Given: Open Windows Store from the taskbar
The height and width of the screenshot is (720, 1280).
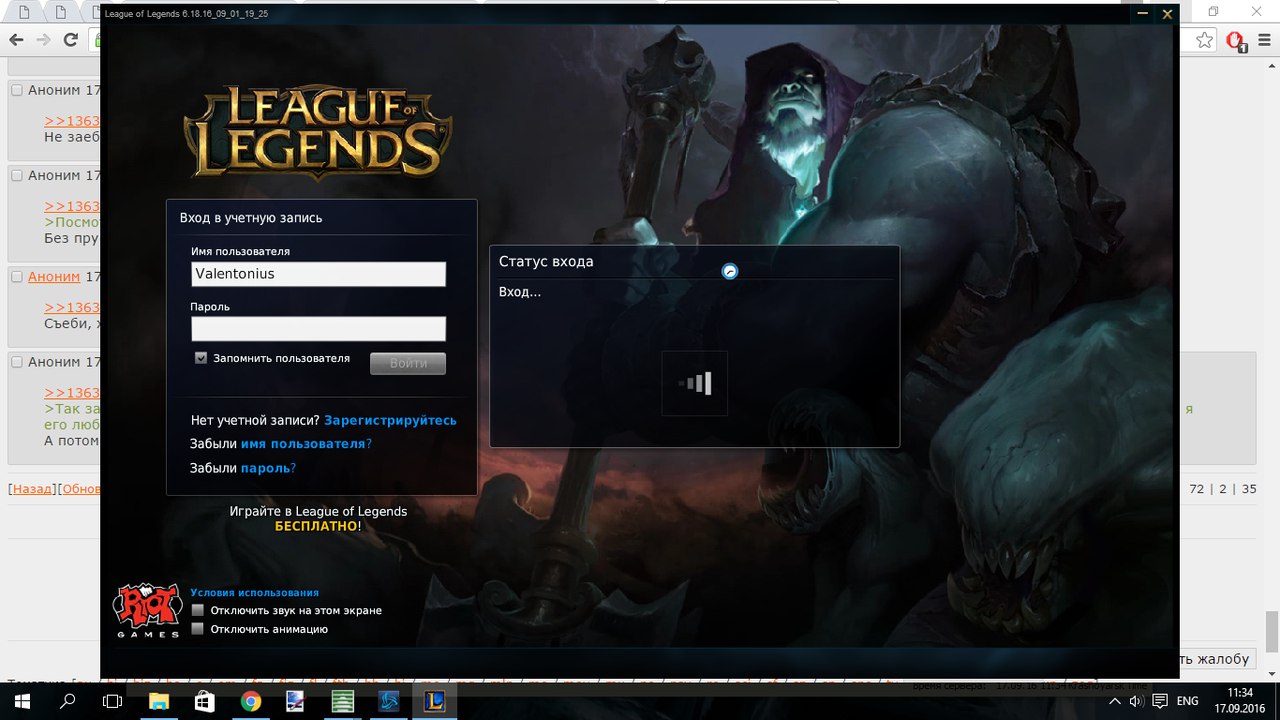Looking at the screenshot, I should (x=205, y=701).
